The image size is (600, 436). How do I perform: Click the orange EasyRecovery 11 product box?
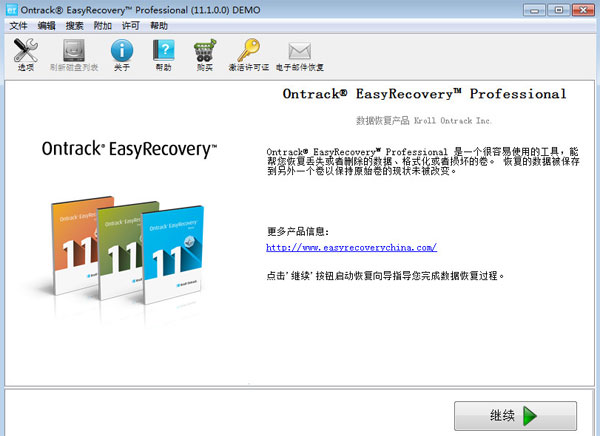(75, 245)
